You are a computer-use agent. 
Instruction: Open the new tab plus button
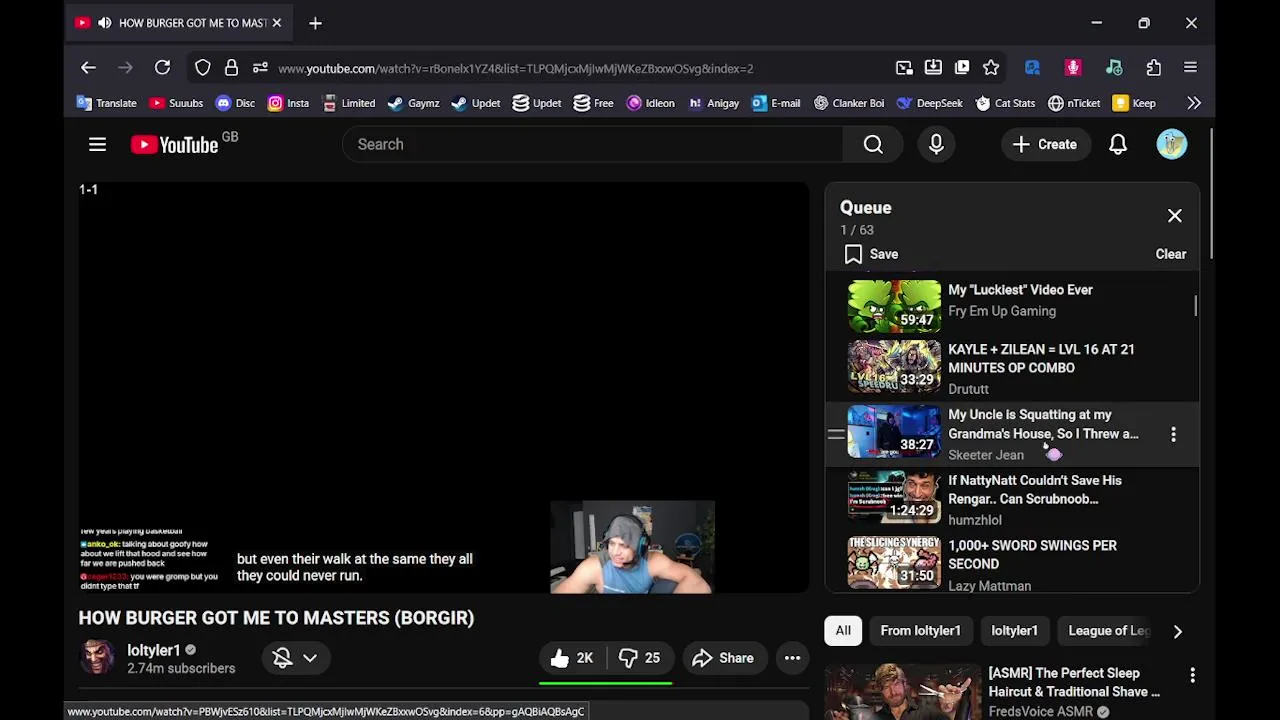(x=315, y=23)
